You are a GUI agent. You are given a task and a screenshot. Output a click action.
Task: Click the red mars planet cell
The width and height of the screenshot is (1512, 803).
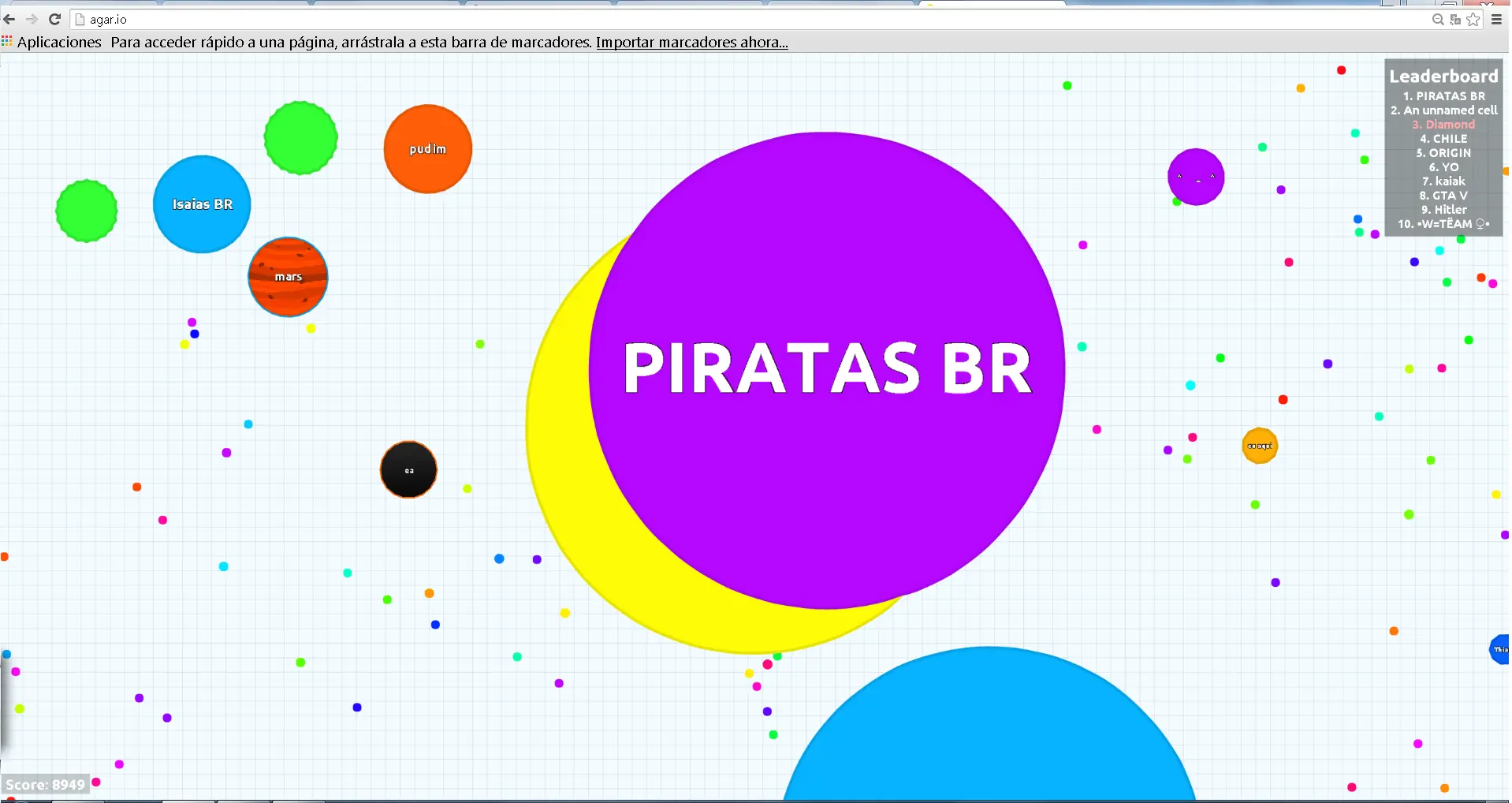288,277
